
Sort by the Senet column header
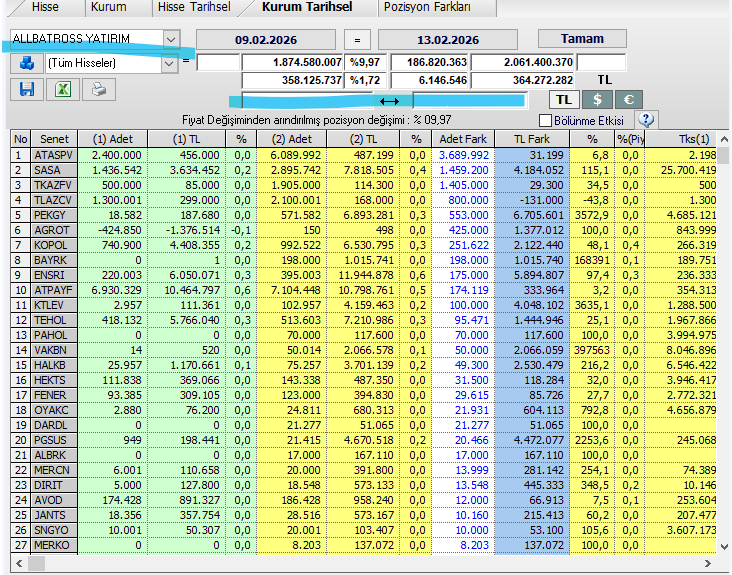tap(54, 139)
